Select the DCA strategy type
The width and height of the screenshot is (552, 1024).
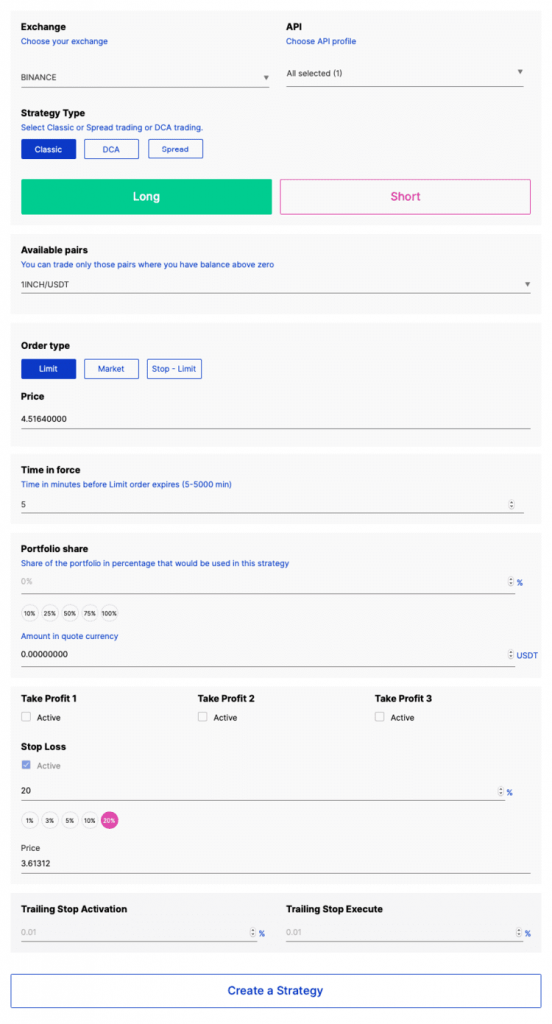coord(111,149)
